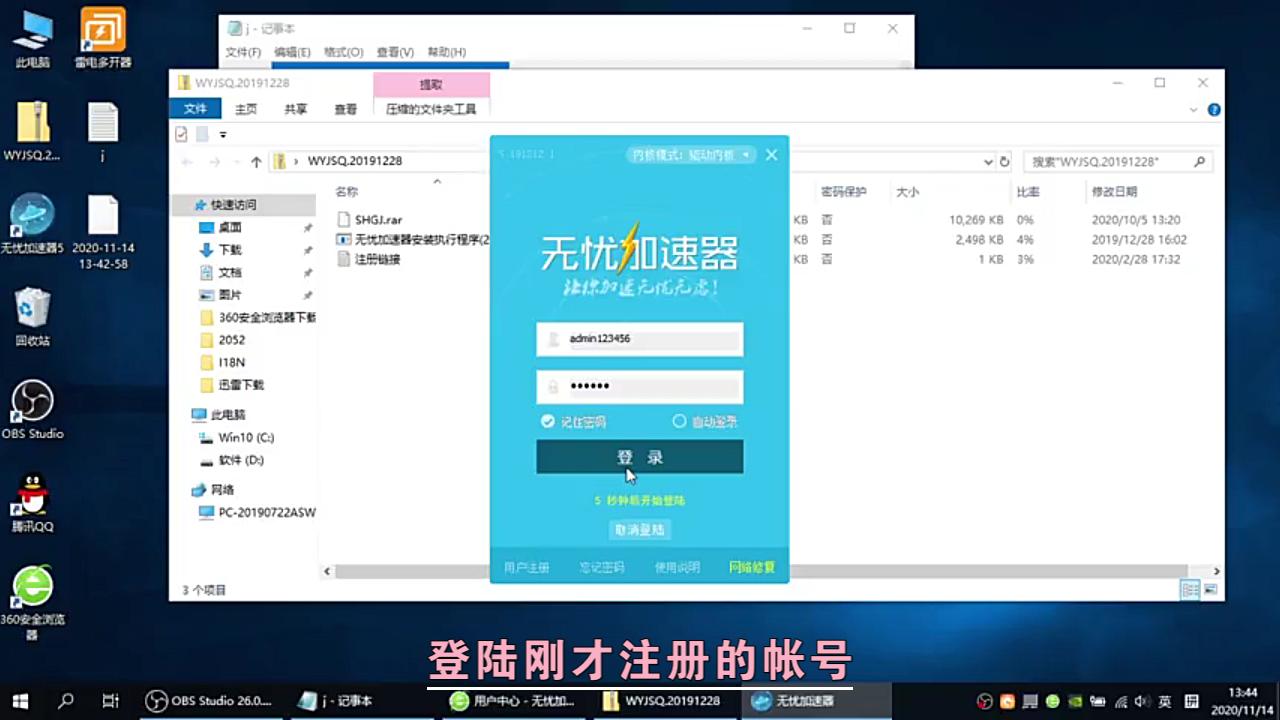Select the SHGJ.rar file
Image resolution: width=1280 pixels, height=720 pixels.
[x=378, y=220]
